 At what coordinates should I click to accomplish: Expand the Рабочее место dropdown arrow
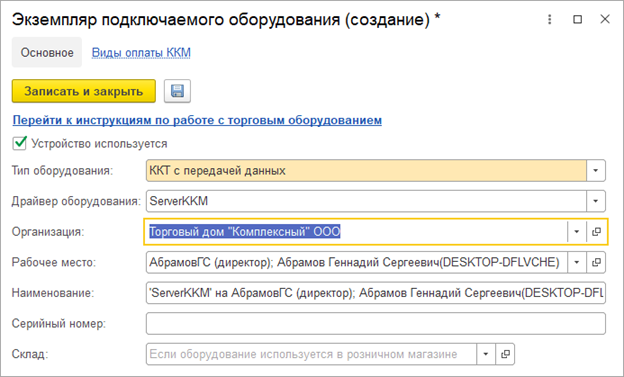pos(577,262)
